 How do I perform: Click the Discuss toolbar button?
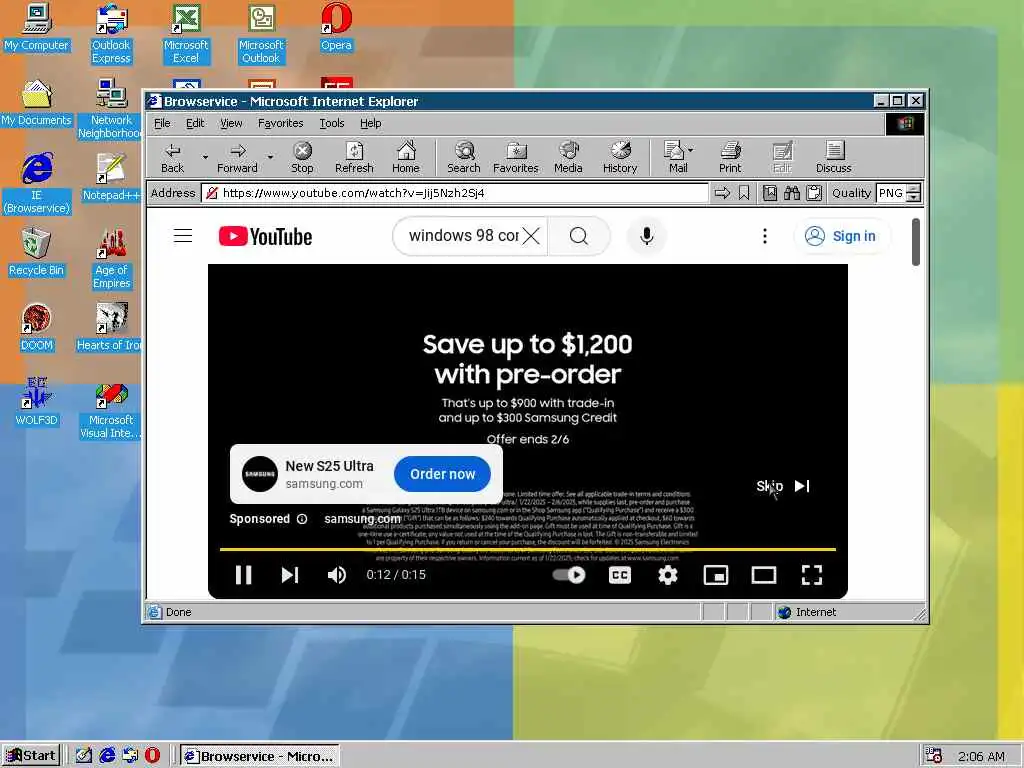click(834, 158)
